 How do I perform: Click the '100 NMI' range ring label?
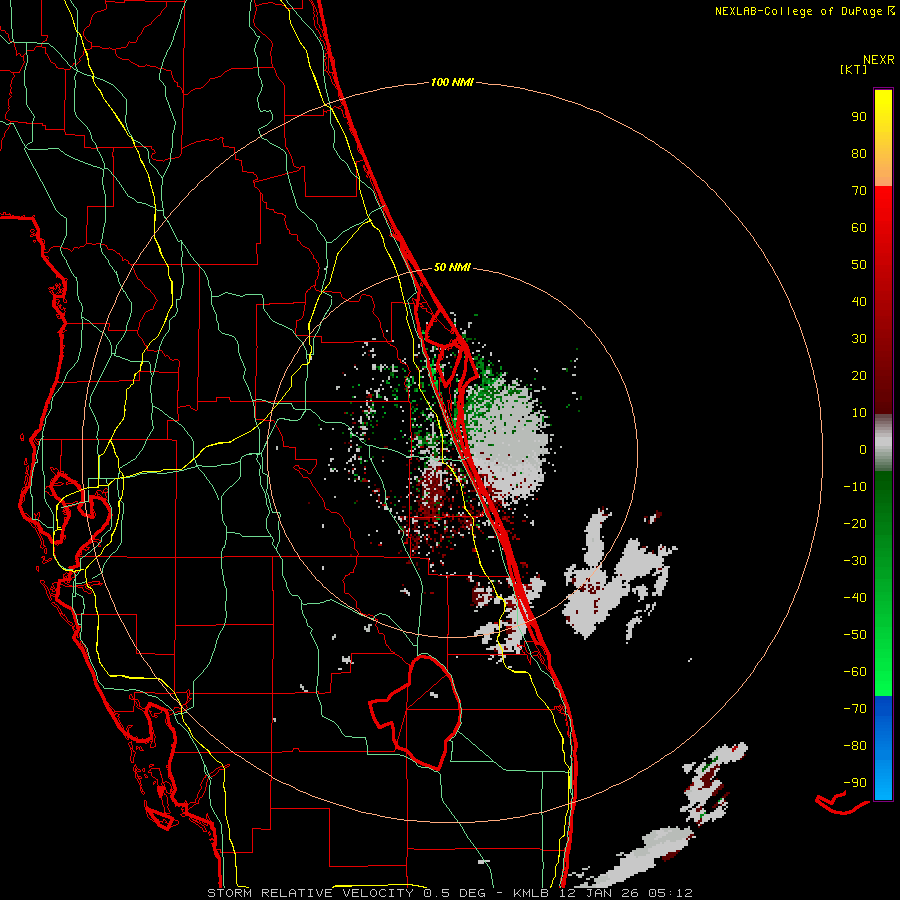point(452,83)
